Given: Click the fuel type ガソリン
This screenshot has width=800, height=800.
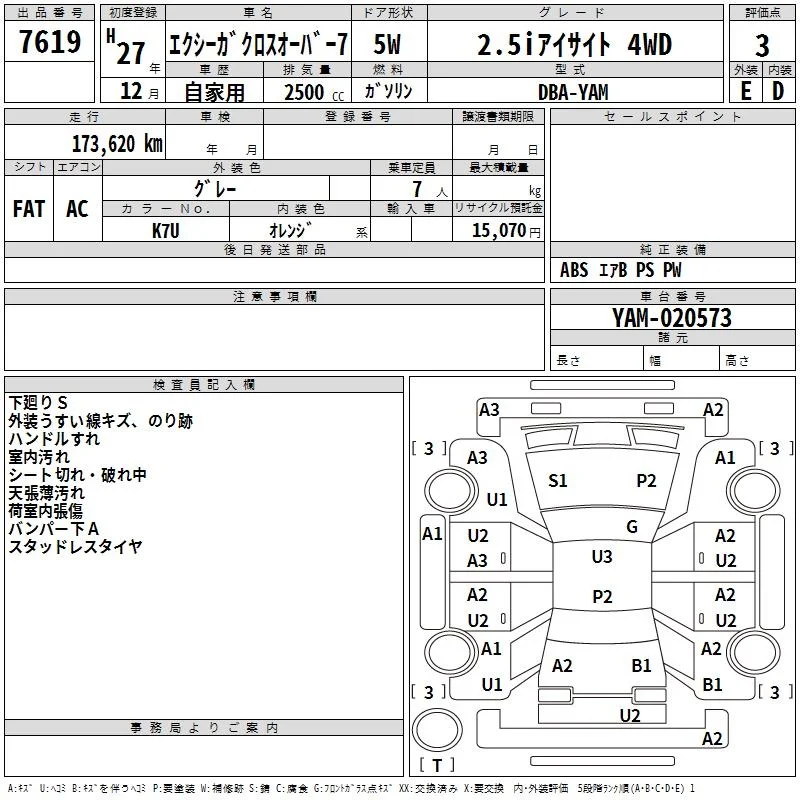Looking at the screenshot, I should [388, 91].
